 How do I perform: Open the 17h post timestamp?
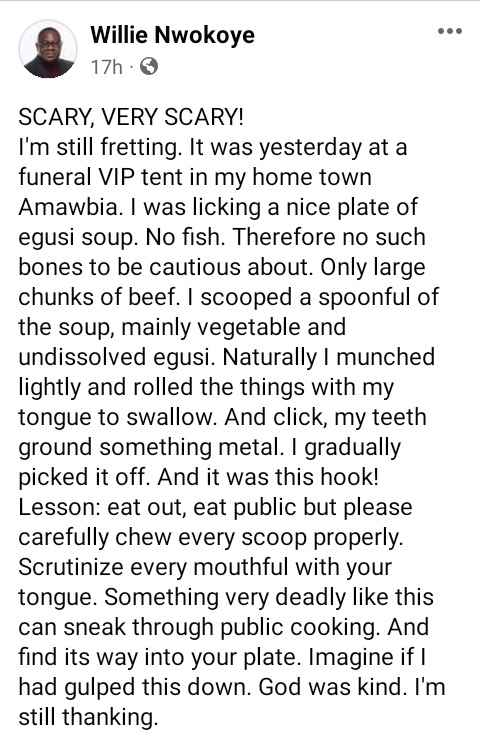pos(106,67)
